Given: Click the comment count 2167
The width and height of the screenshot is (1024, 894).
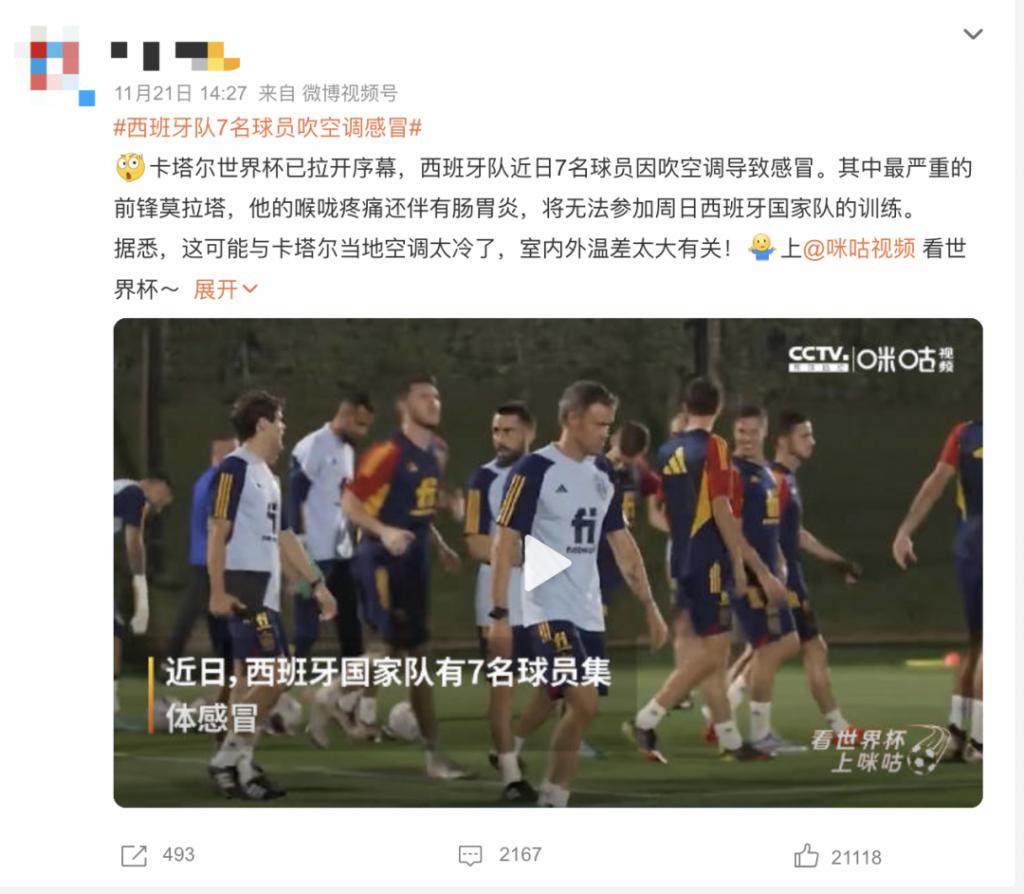Looking at the screenshot, I should [520, 855].
